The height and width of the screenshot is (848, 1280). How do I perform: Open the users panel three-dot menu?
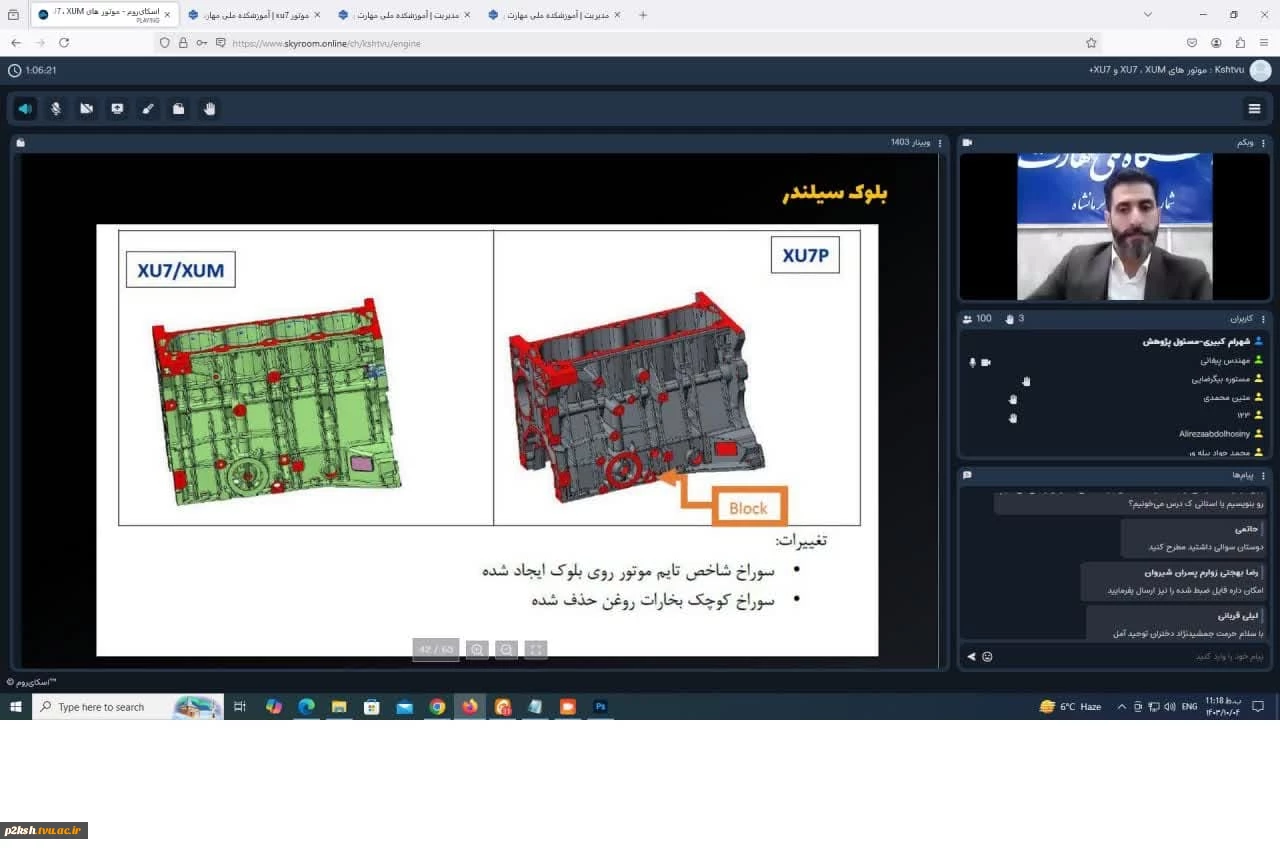1264,319
